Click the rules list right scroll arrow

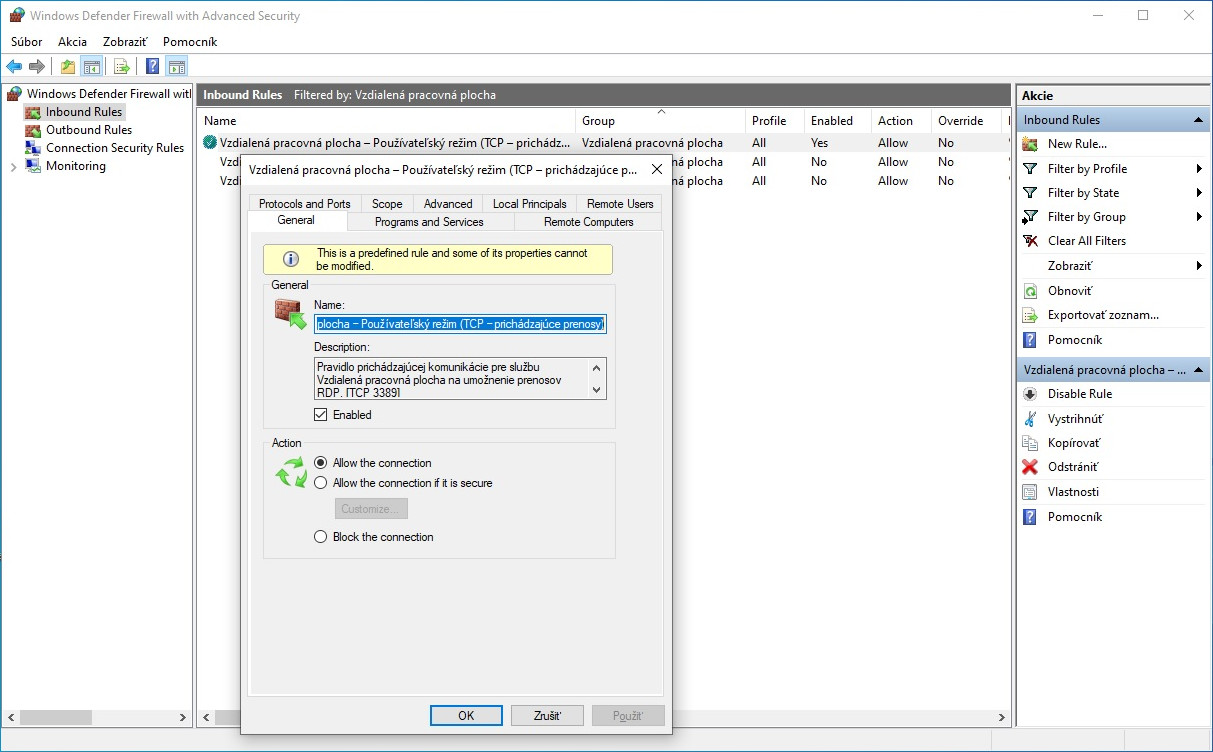pyautogui.click(x=1002, y=717)
